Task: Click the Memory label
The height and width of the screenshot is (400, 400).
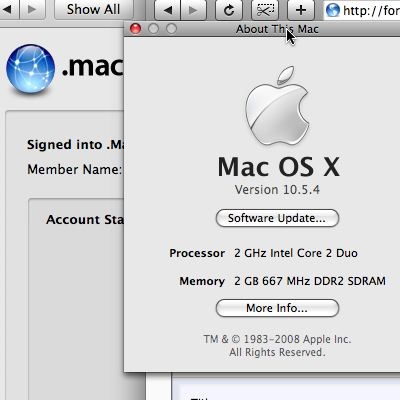Action: click(x=202, y=281)
